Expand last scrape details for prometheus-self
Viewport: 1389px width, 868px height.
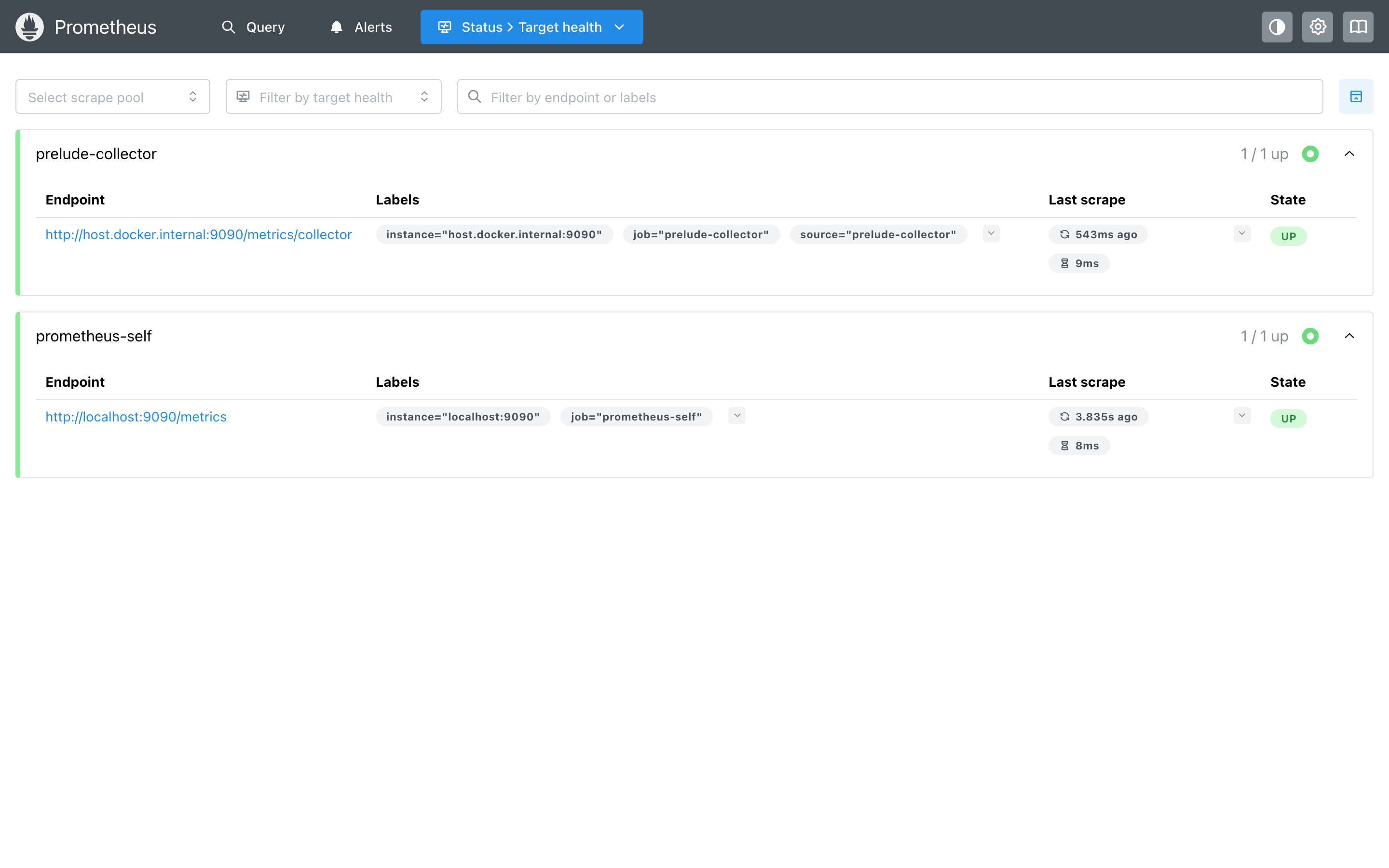click(1241, 416)
